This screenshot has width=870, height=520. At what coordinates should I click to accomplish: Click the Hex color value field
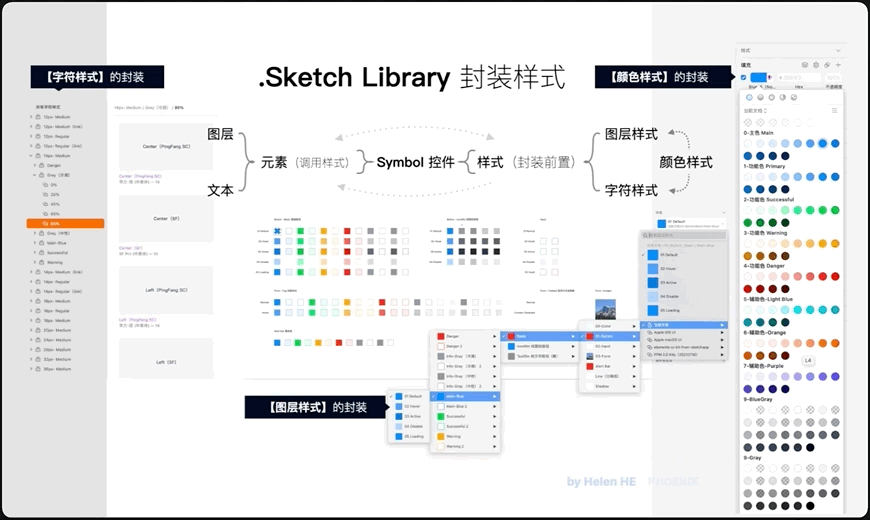pyautogui.click(x=799, y=78)
